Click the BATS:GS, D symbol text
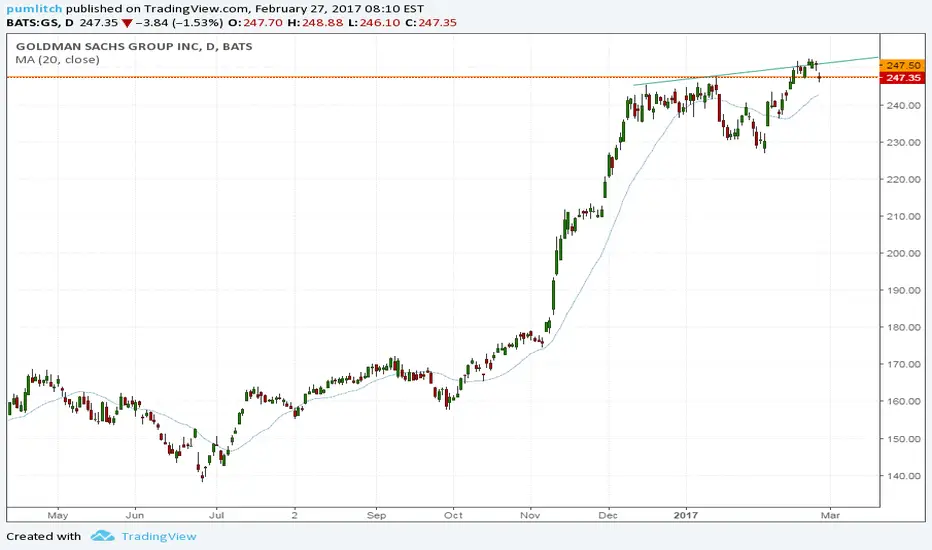This screenshot has width=932, height=550. coord(40,23)
